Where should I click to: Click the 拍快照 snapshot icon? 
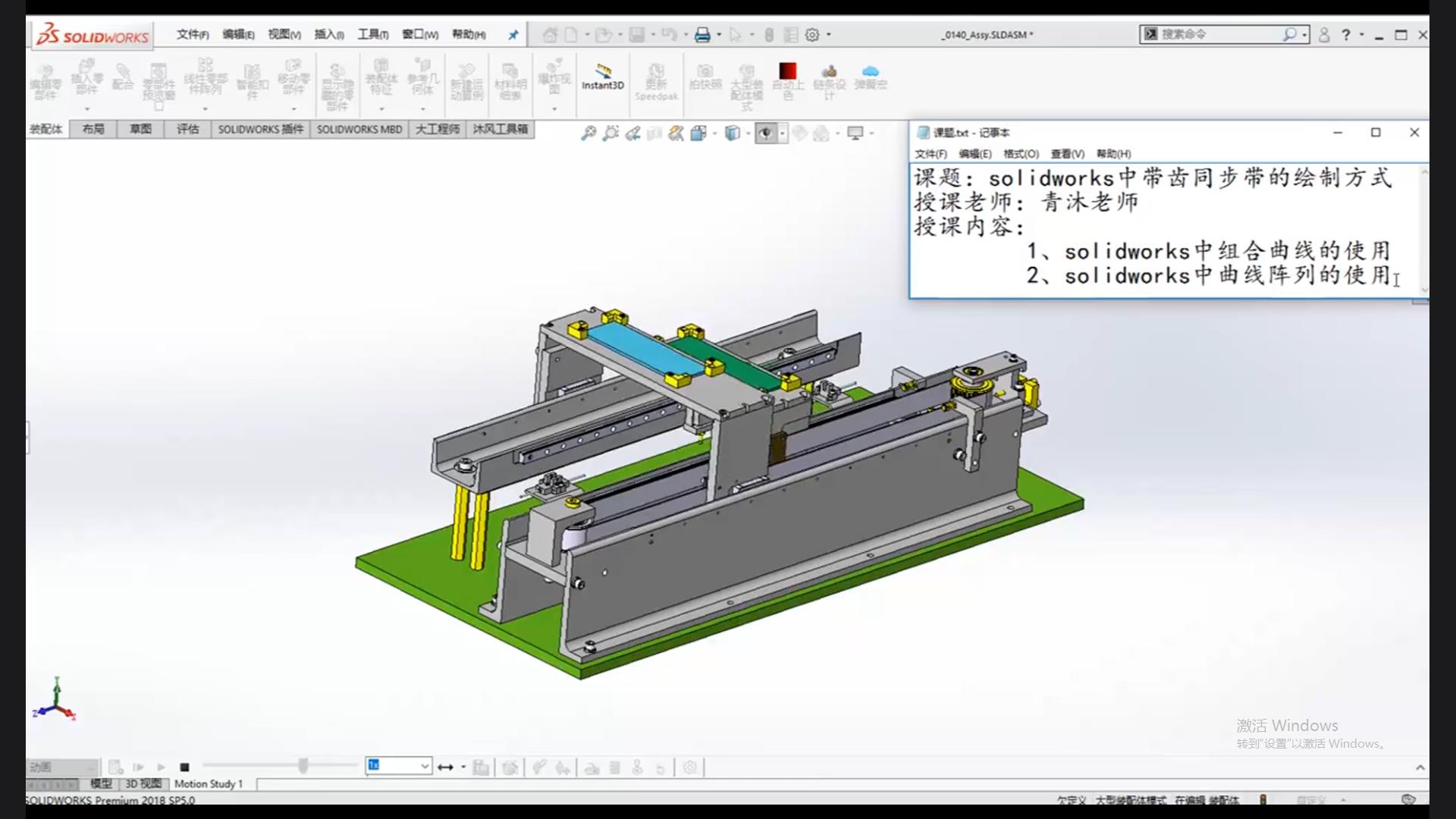(x=705, y=77)
